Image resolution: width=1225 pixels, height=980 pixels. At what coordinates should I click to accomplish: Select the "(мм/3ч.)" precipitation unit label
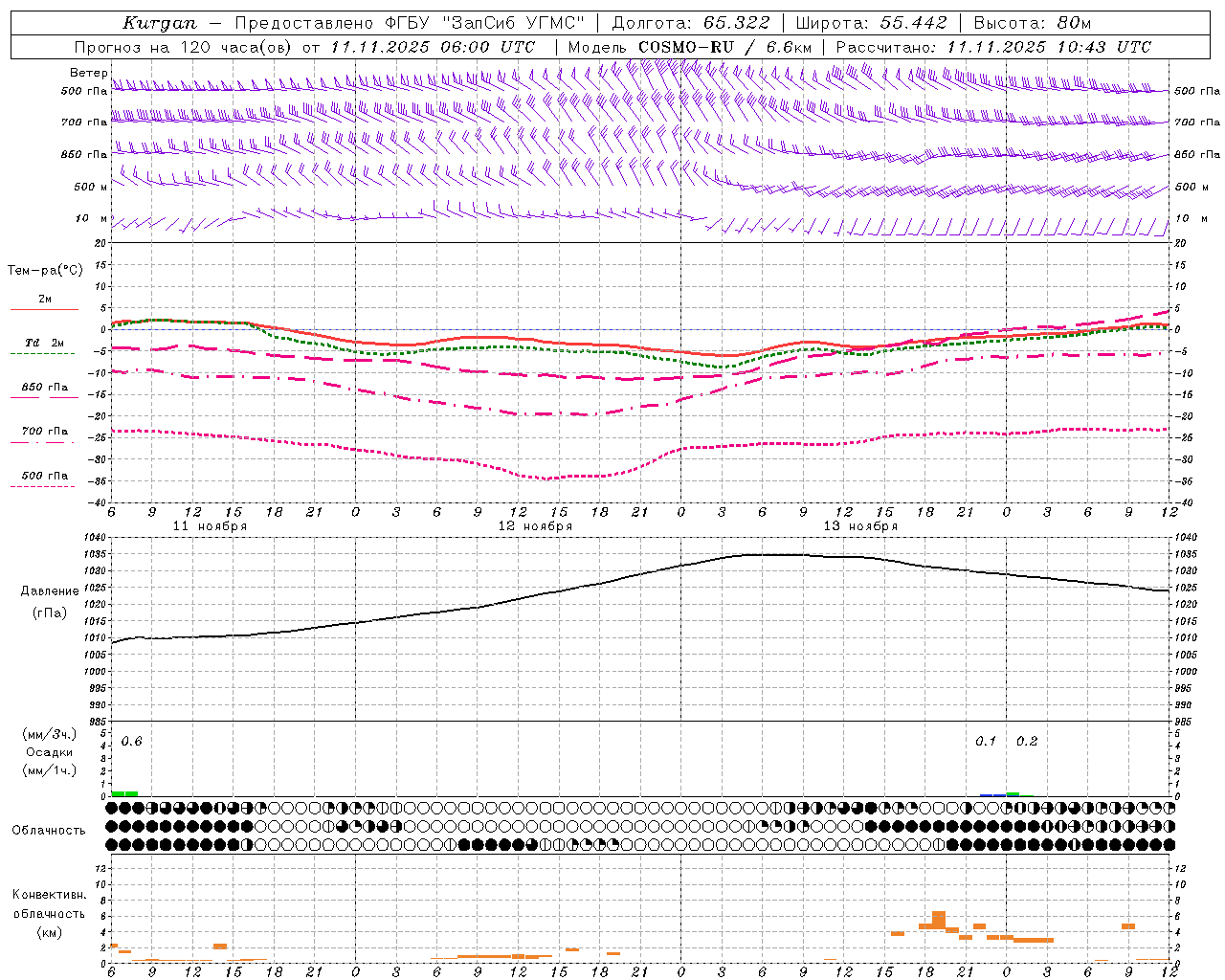[x=49, y=735]
